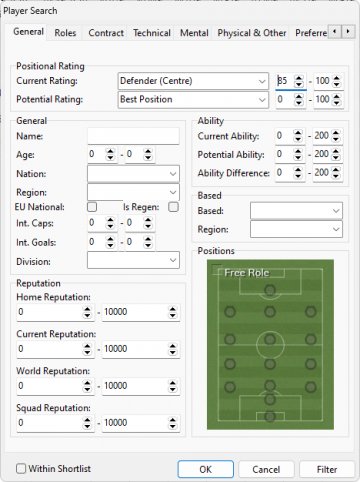Increase minimum Age using spinner arrow
This screenshot has width=360, height=482.
click(x=110, y=151)
